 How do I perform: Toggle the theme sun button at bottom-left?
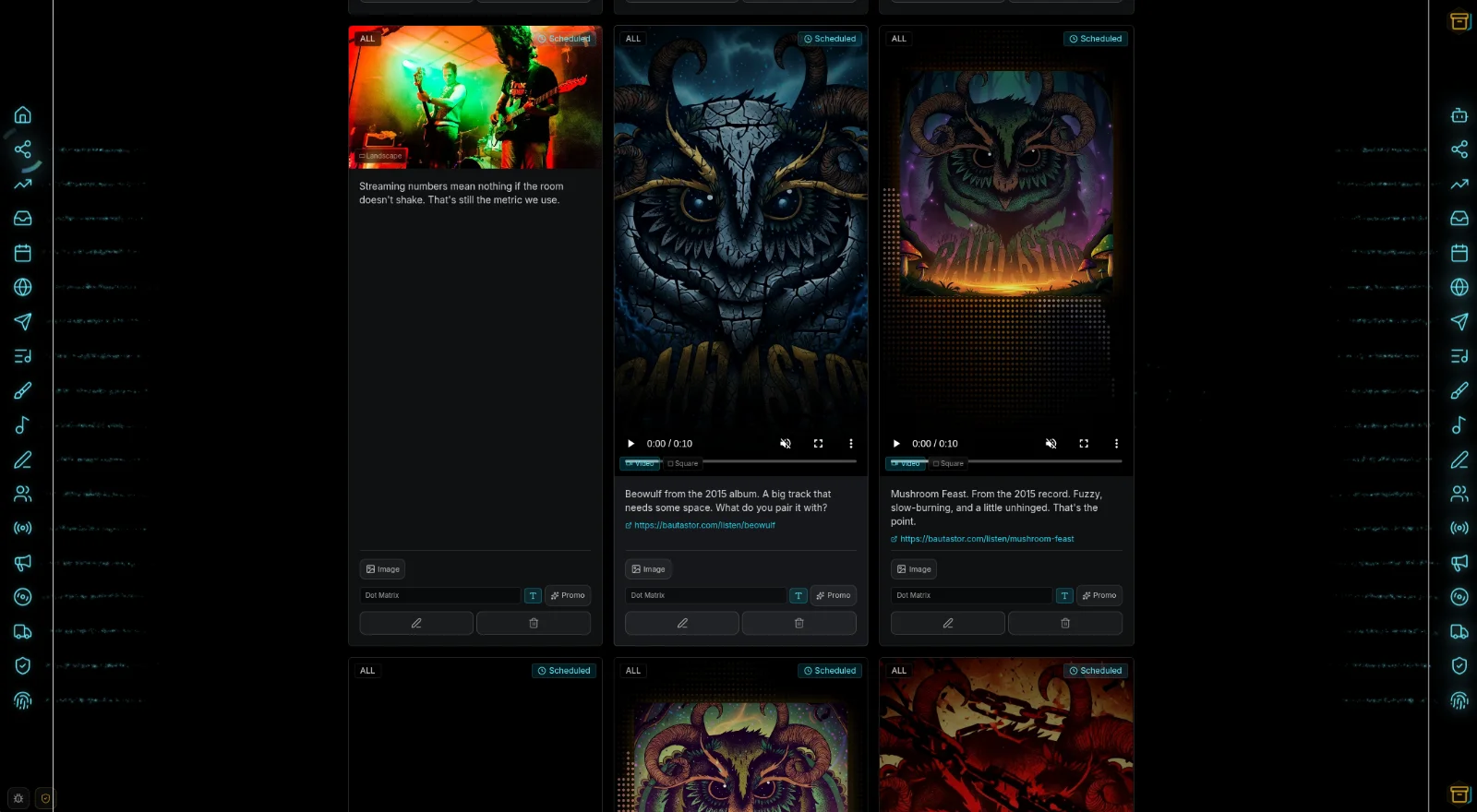tap(18, 798)
